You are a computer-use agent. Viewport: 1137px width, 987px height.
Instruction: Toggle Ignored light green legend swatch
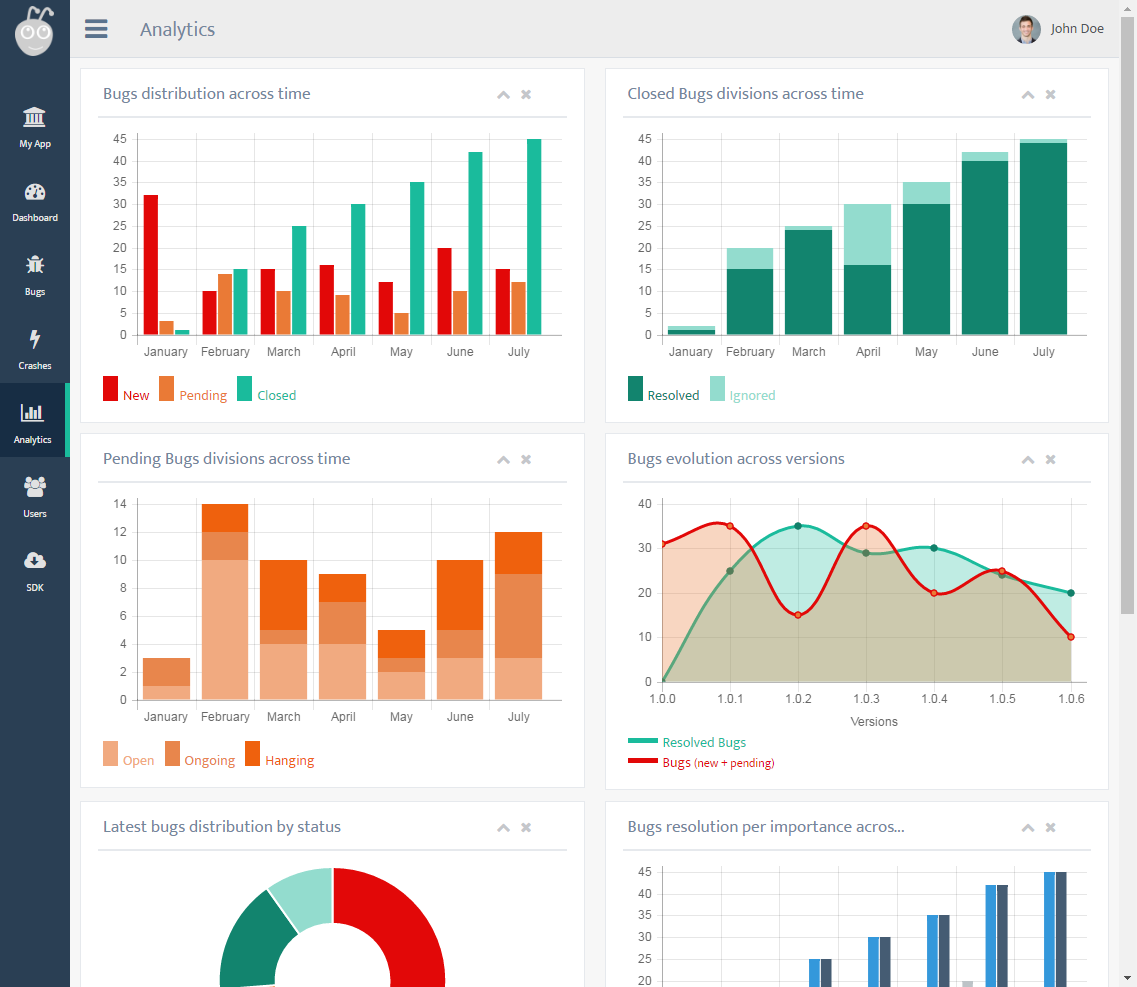click(717, 388)
